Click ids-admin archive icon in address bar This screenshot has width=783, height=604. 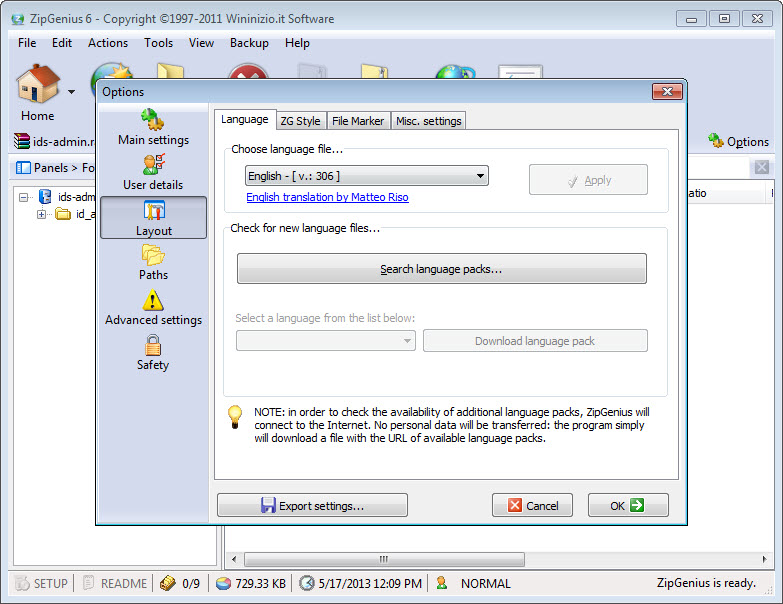click(x=22, y=141)
